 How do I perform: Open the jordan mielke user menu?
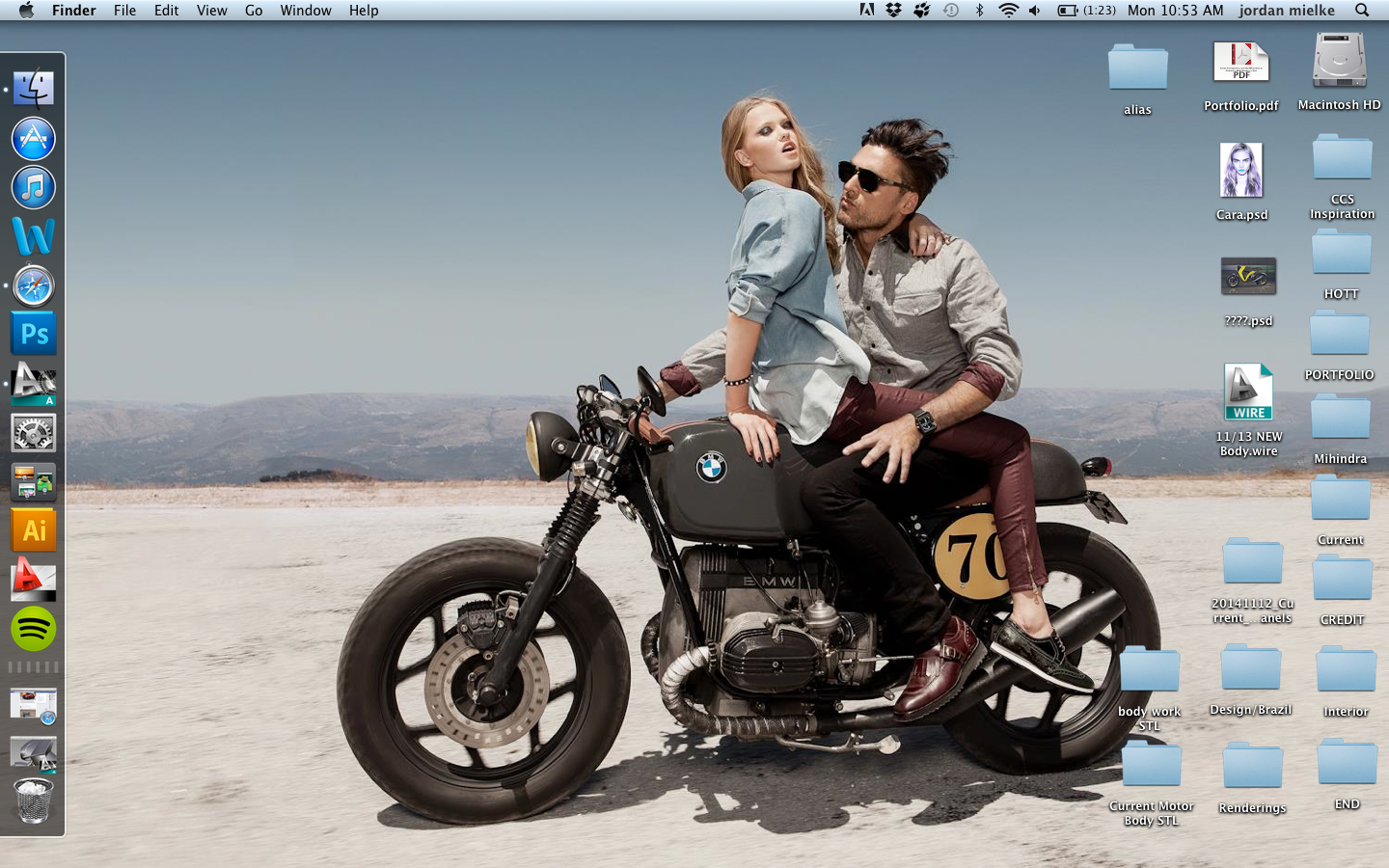1287,10
